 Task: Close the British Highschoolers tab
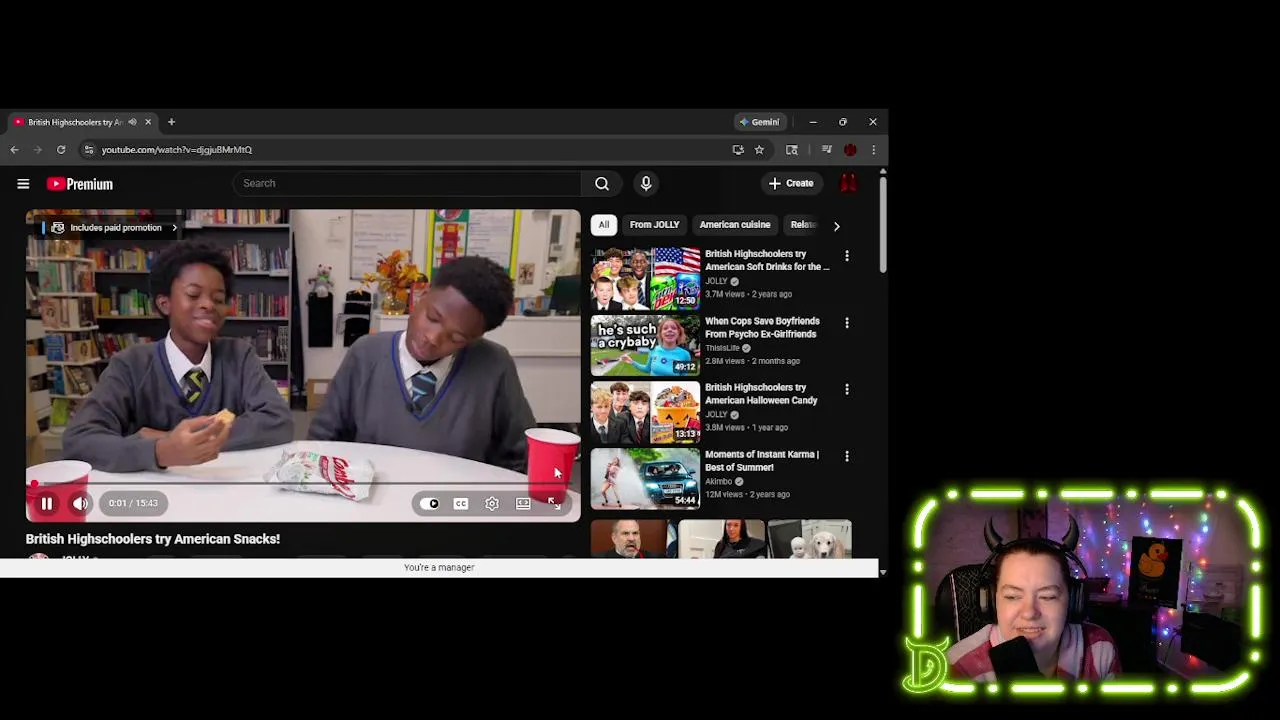pyautogui.click(x=148, y=122)
